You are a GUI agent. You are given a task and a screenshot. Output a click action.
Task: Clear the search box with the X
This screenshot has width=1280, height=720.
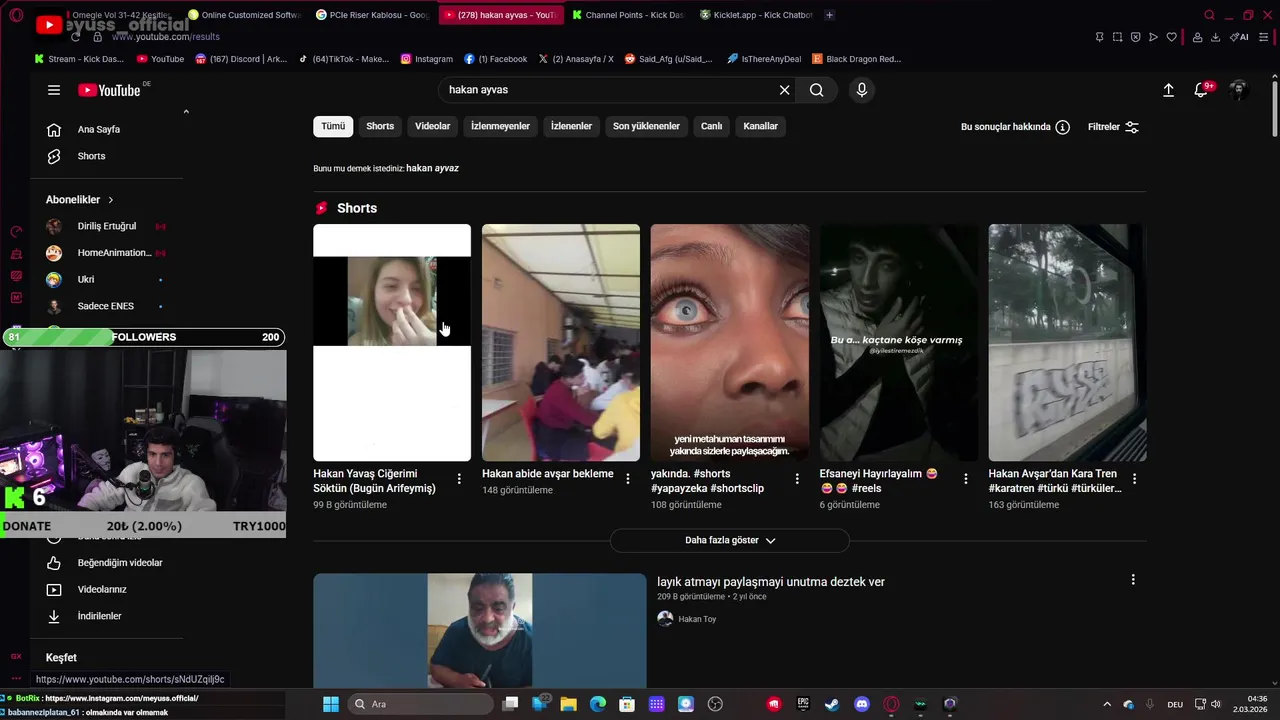coord(784,90)
